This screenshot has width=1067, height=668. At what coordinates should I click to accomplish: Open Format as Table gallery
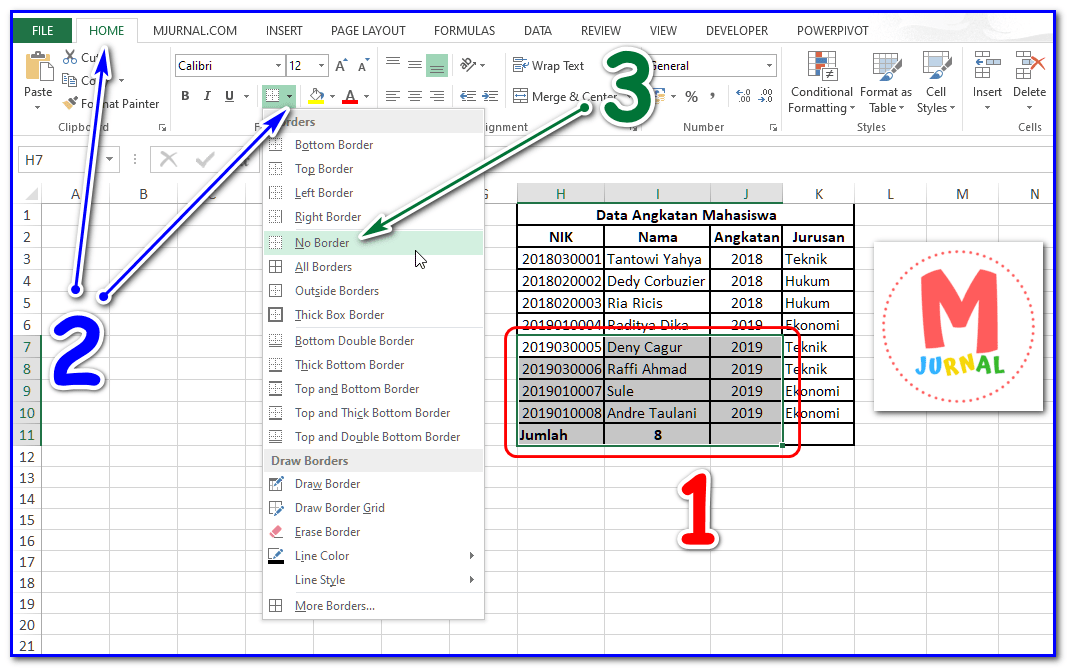pyautogui.click(x=886, y=82)
